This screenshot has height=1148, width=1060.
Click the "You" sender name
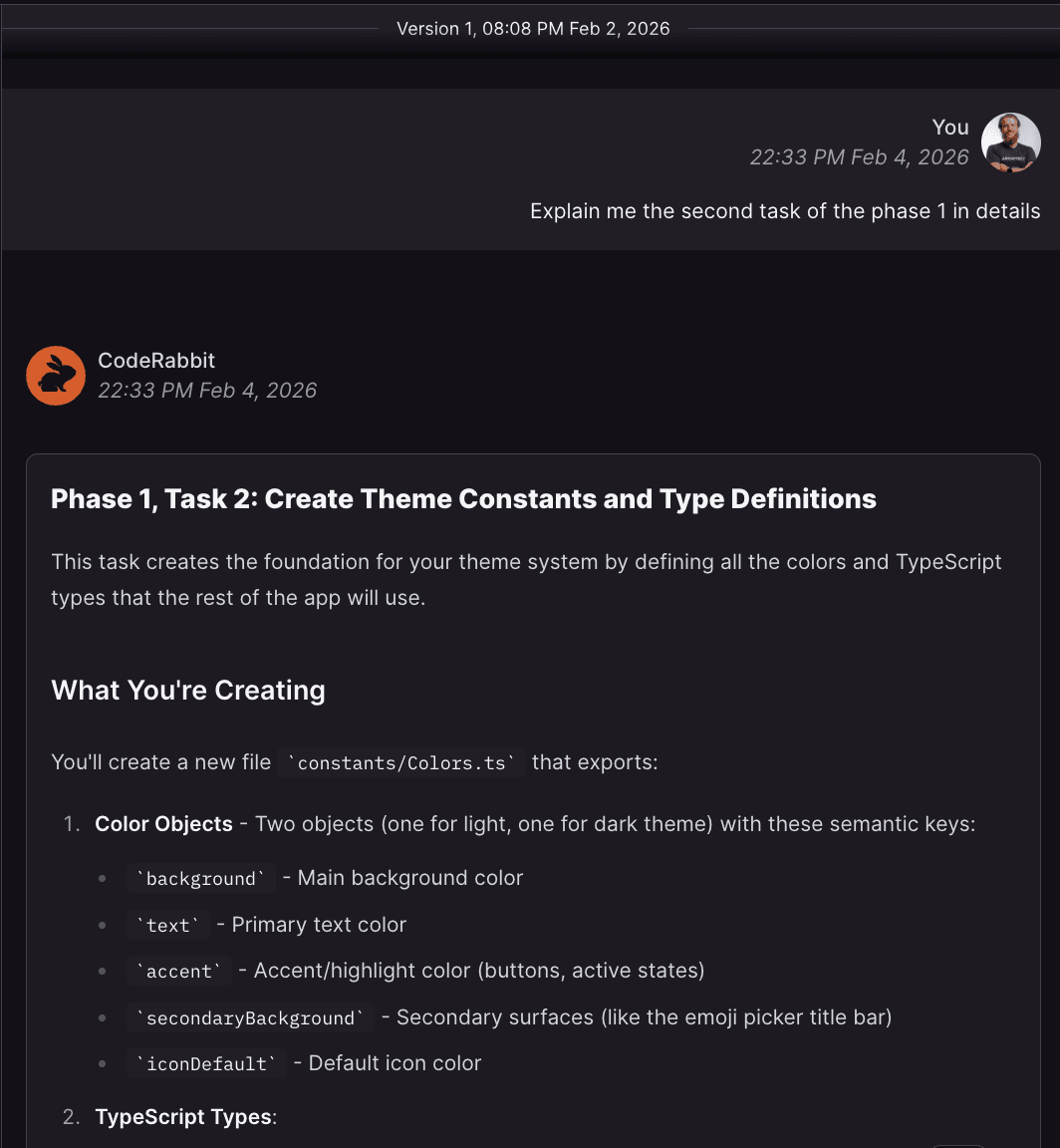[949, 127]
